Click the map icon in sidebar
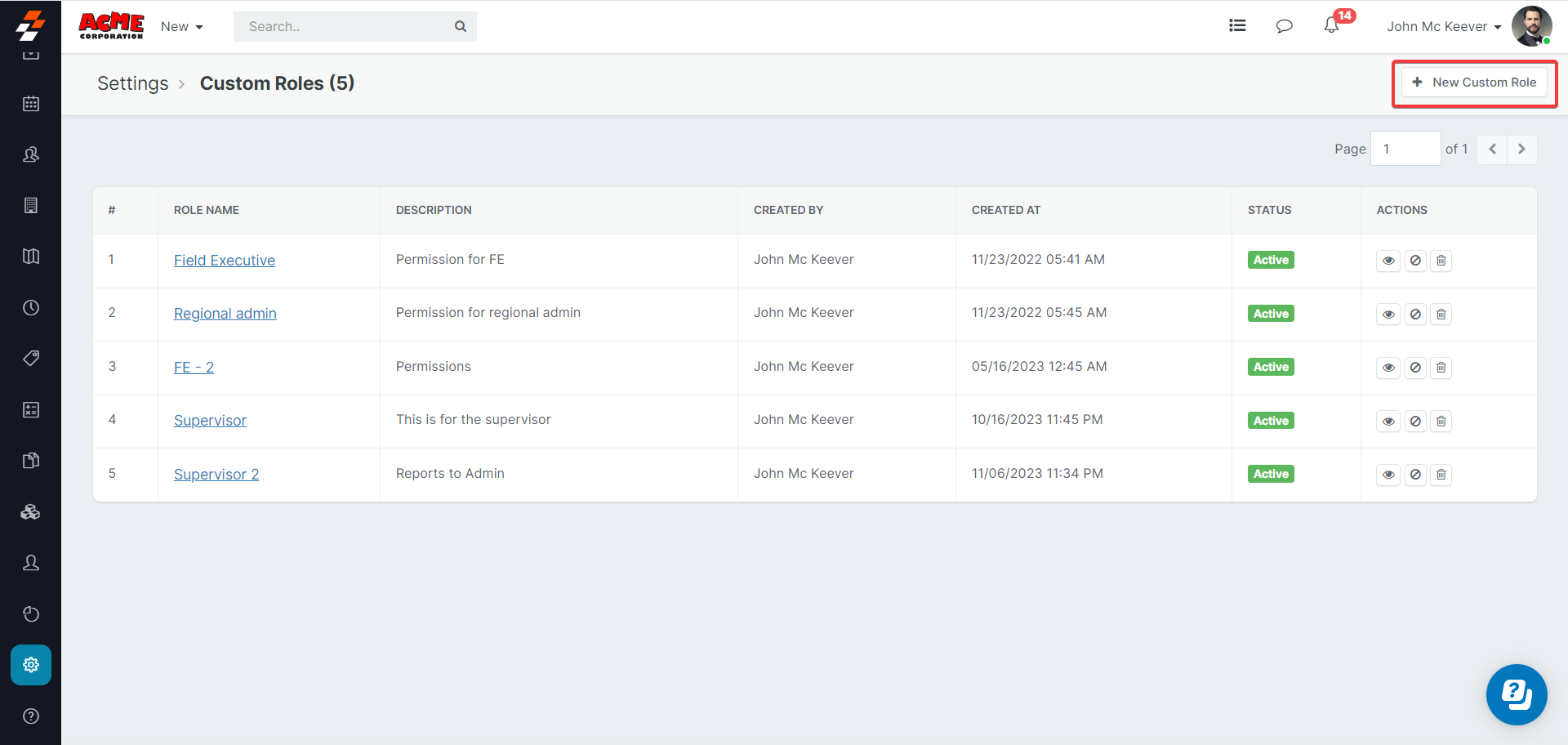Viewport: 1568px width, 745px height. tap(31, 257)
